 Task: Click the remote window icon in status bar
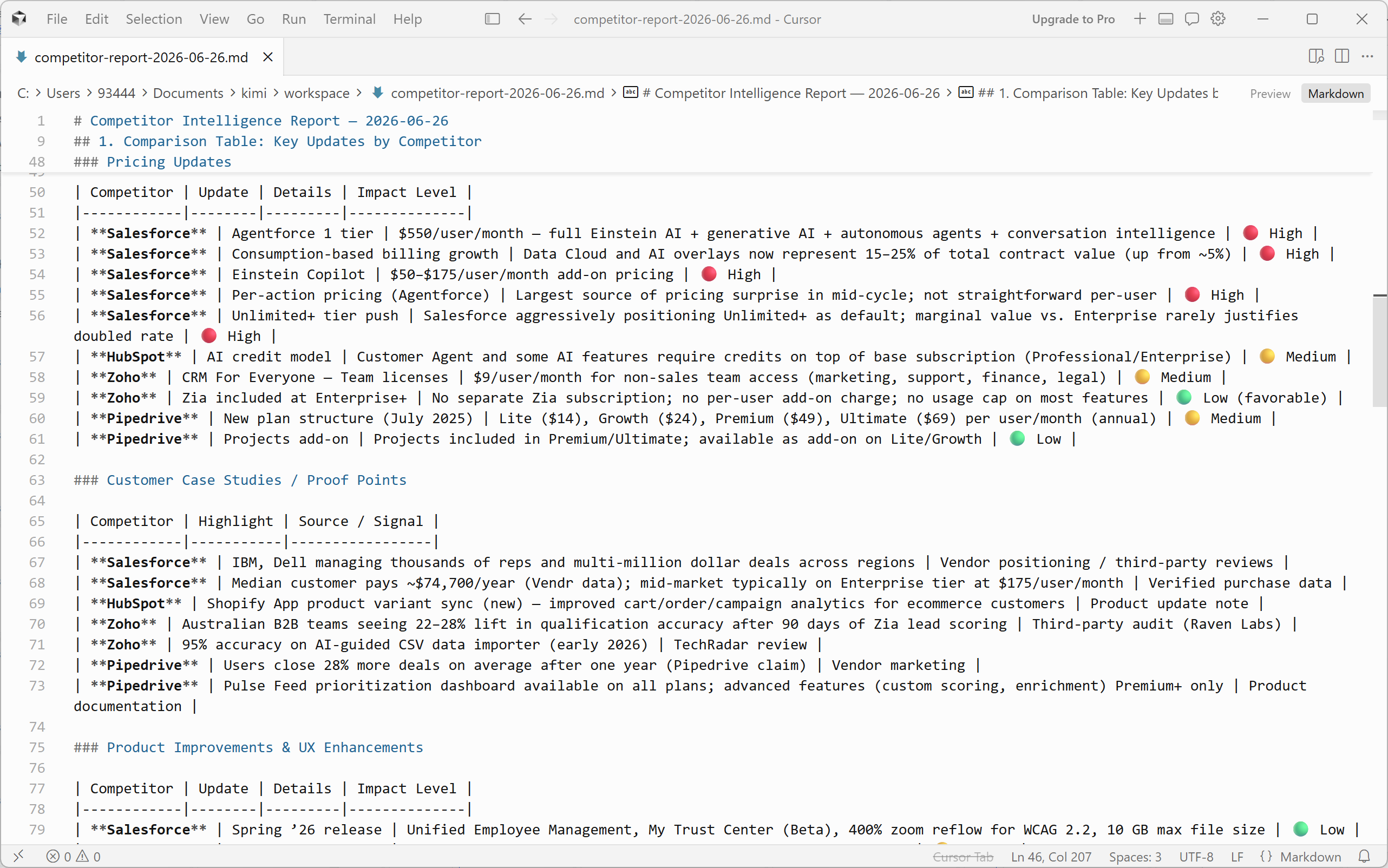point(18,857)
